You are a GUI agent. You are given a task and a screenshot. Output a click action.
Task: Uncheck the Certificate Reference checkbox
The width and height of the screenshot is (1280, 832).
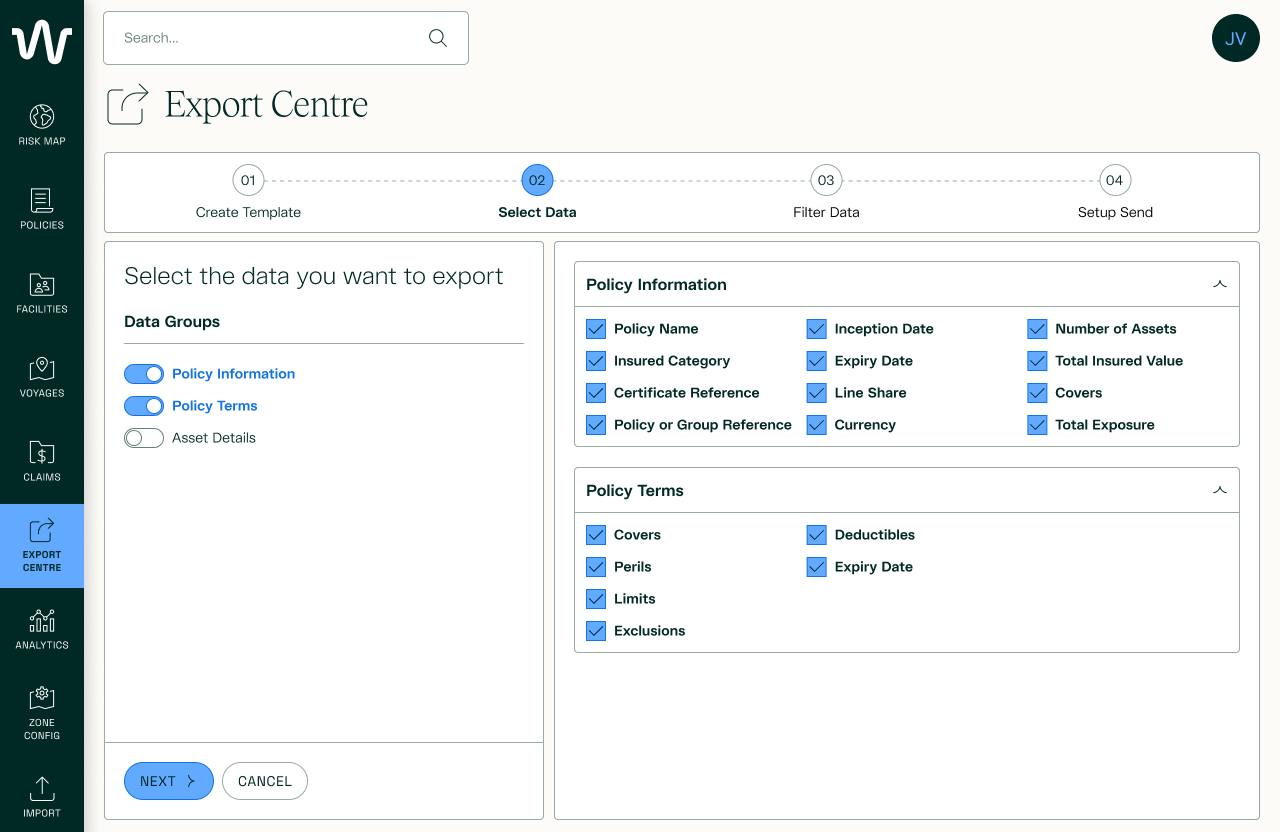pyautogui.click(x=596, y=393)
